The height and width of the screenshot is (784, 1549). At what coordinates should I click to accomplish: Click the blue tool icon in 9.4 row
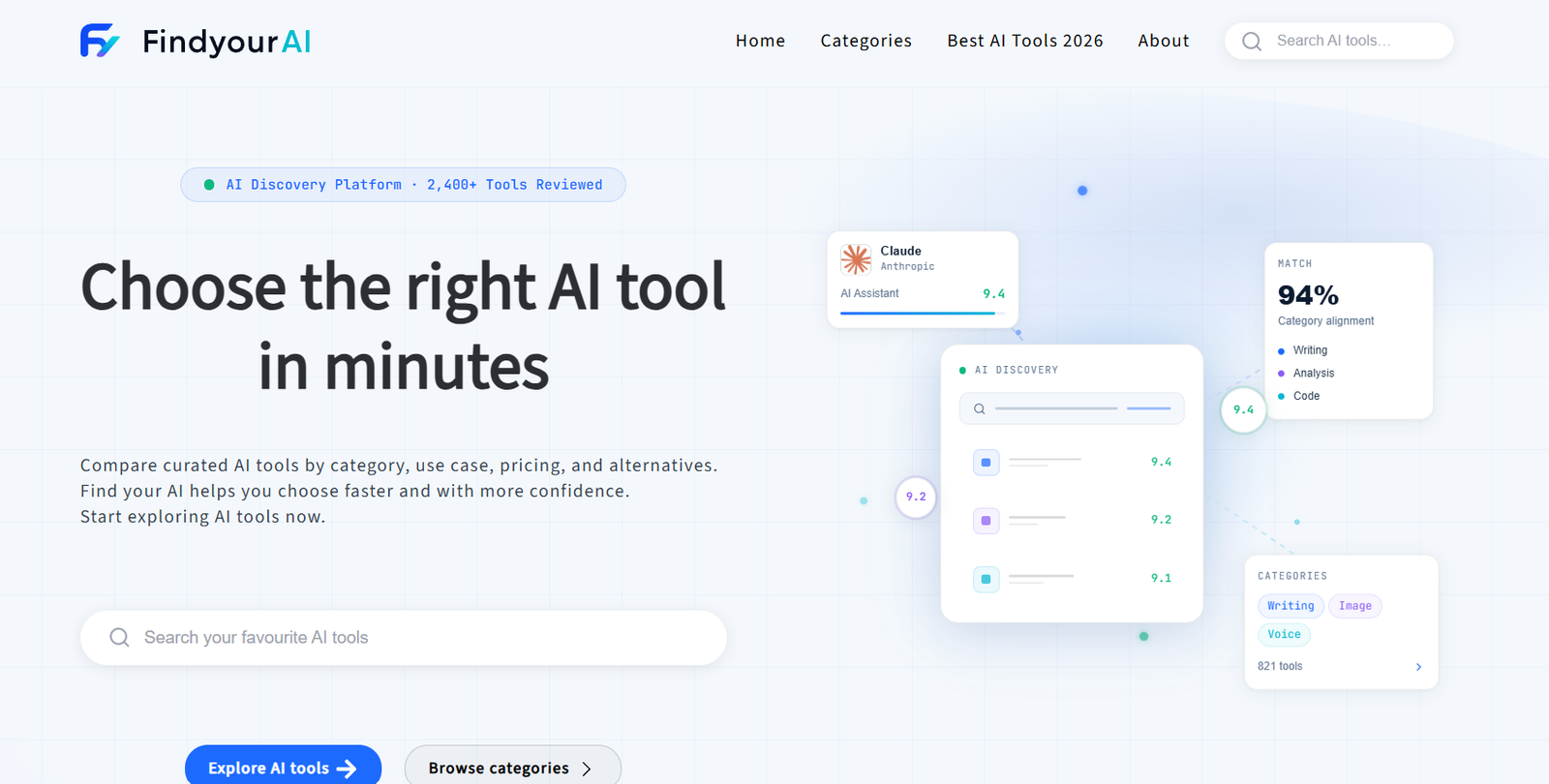[986, 463]
